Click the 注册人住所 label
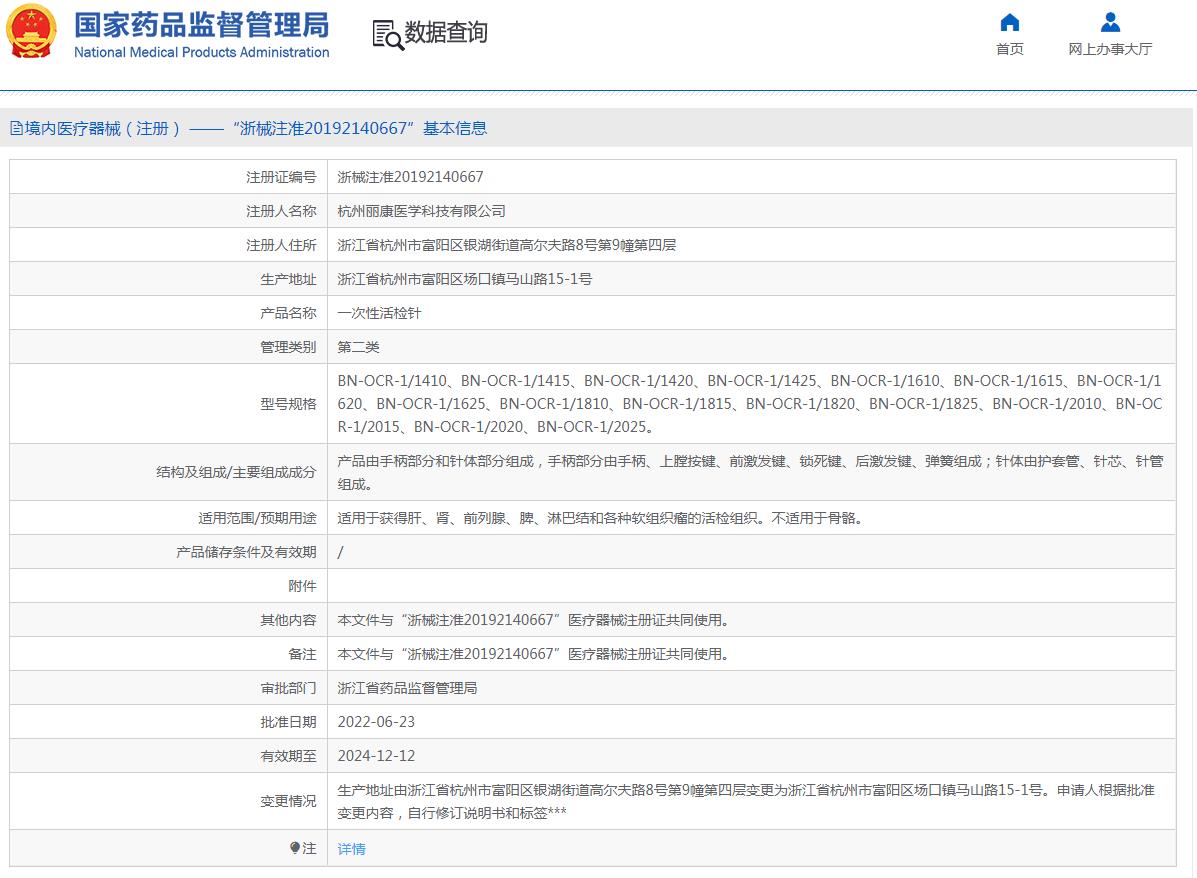 [x=281, y=244]
